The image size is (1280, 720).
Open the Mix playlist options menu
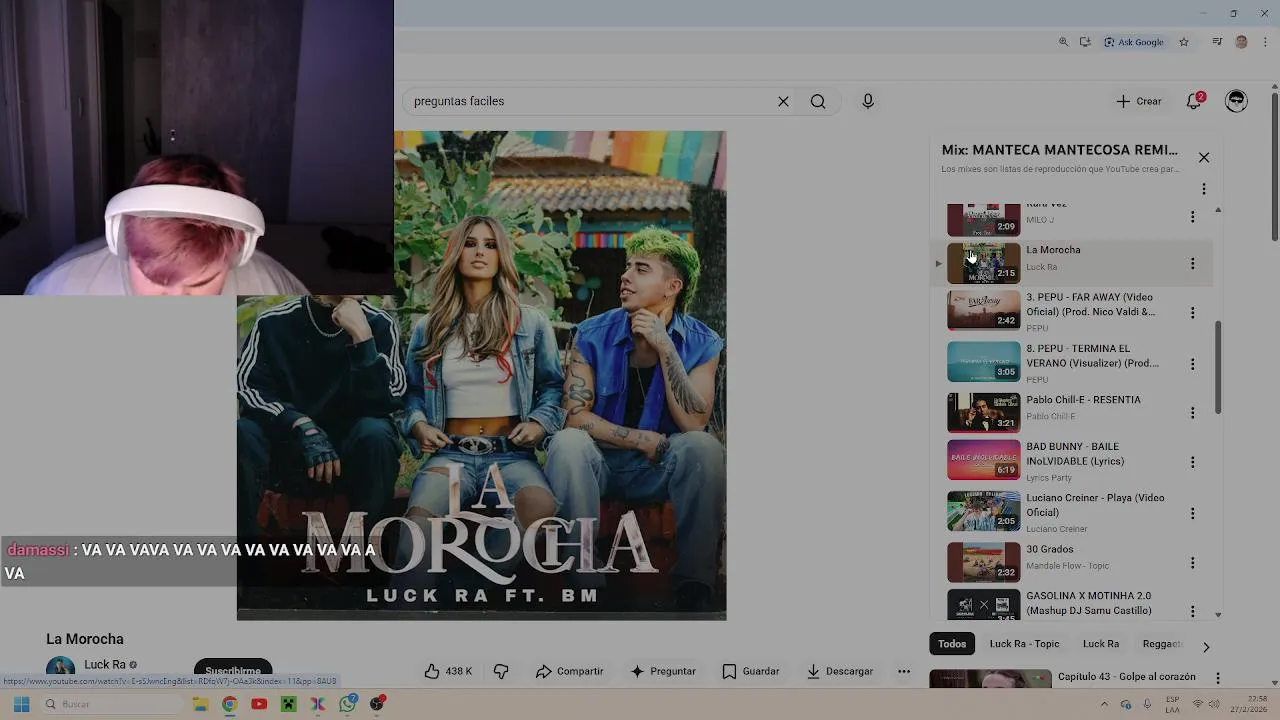click(1204, 189)
